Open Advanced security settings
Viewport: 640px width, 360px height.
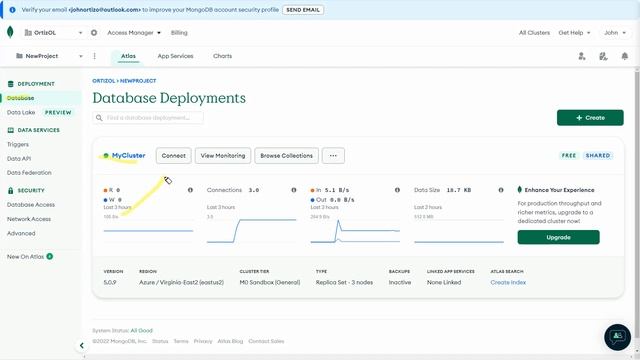[x=21, y=233]
